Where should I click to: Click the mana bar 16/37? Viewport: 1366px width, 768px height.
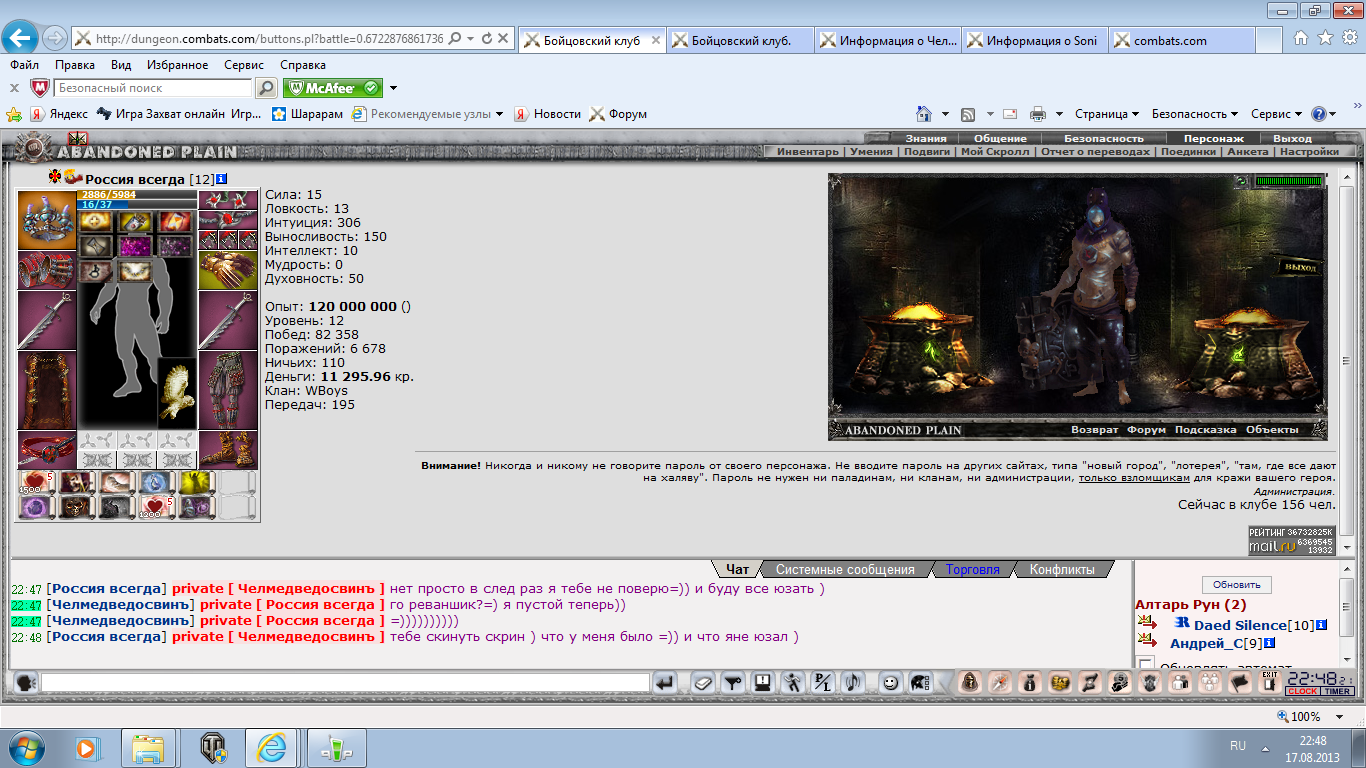(137, 204)
